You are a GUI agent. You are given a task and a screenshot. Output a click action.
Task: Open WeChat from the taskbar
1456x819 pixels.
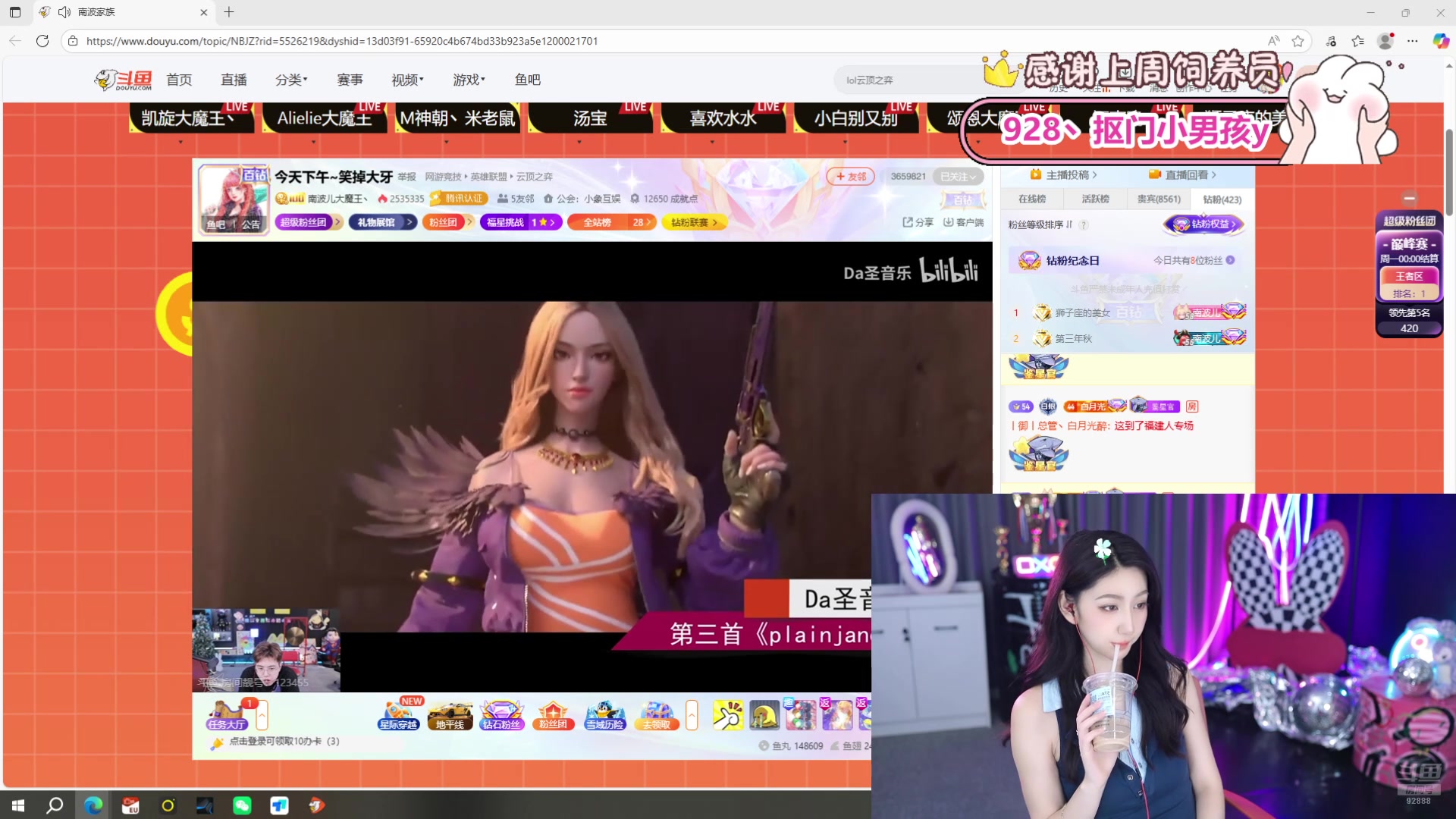coord(242,805)
